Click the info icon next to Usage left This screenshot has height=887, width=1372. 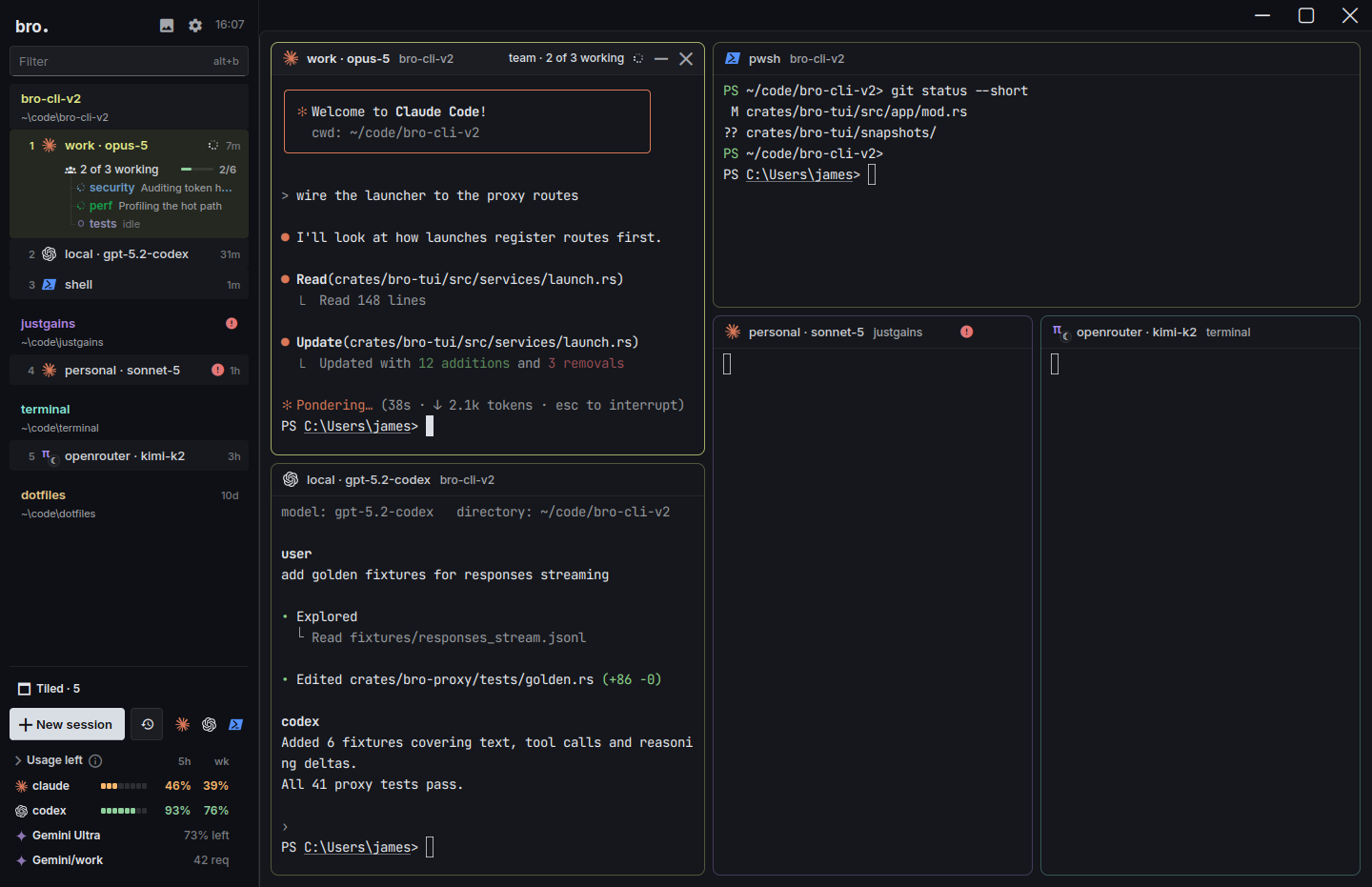[x=95, y=761]
